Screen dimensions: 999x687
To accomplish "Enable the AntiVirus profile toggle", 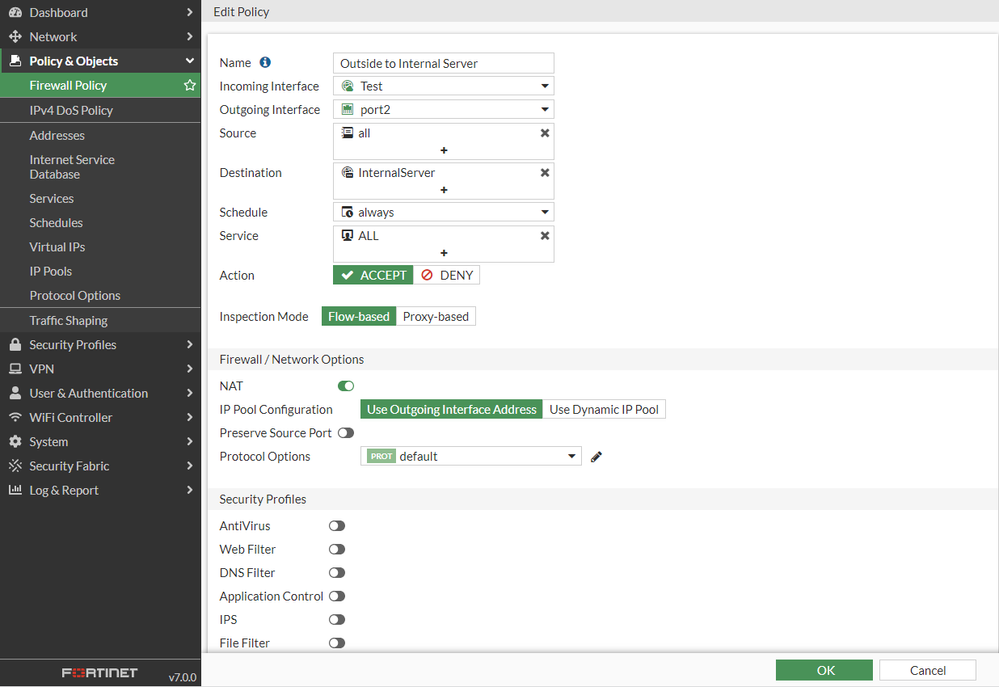I will click(x=336, y=526).
